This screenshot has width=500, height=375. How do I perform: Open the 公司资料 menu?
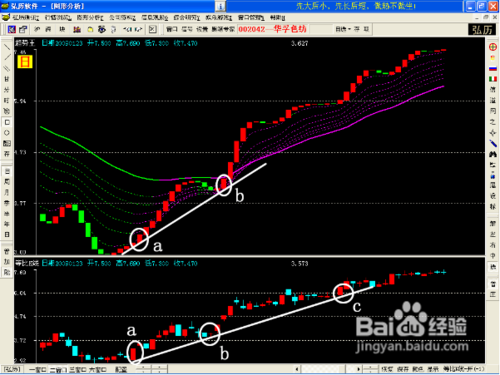(x=122, y=17)
